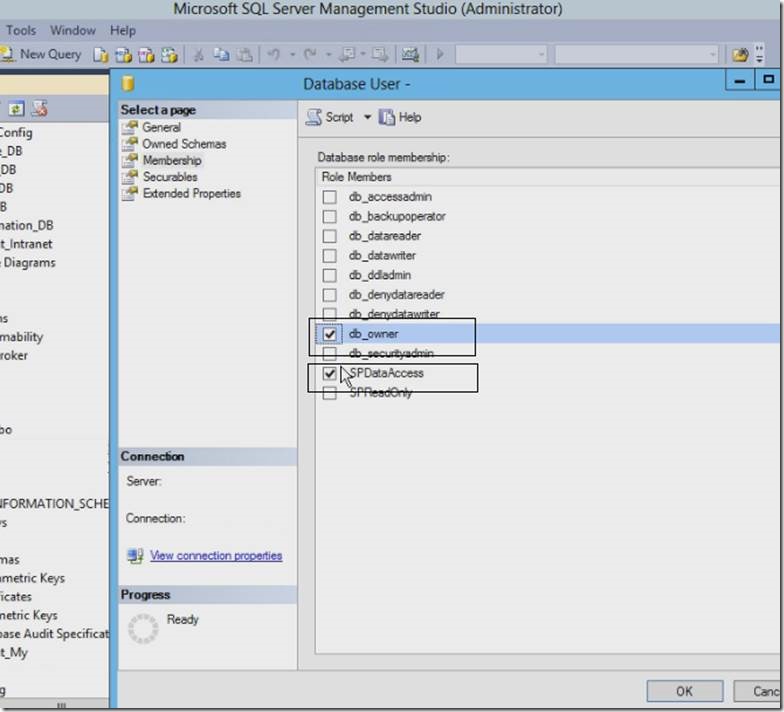Image resolution: width=784 pixels, height=712 pixels.
Task: Check the db_denydatareader role checkbox
Action: [x=330, y=295]
